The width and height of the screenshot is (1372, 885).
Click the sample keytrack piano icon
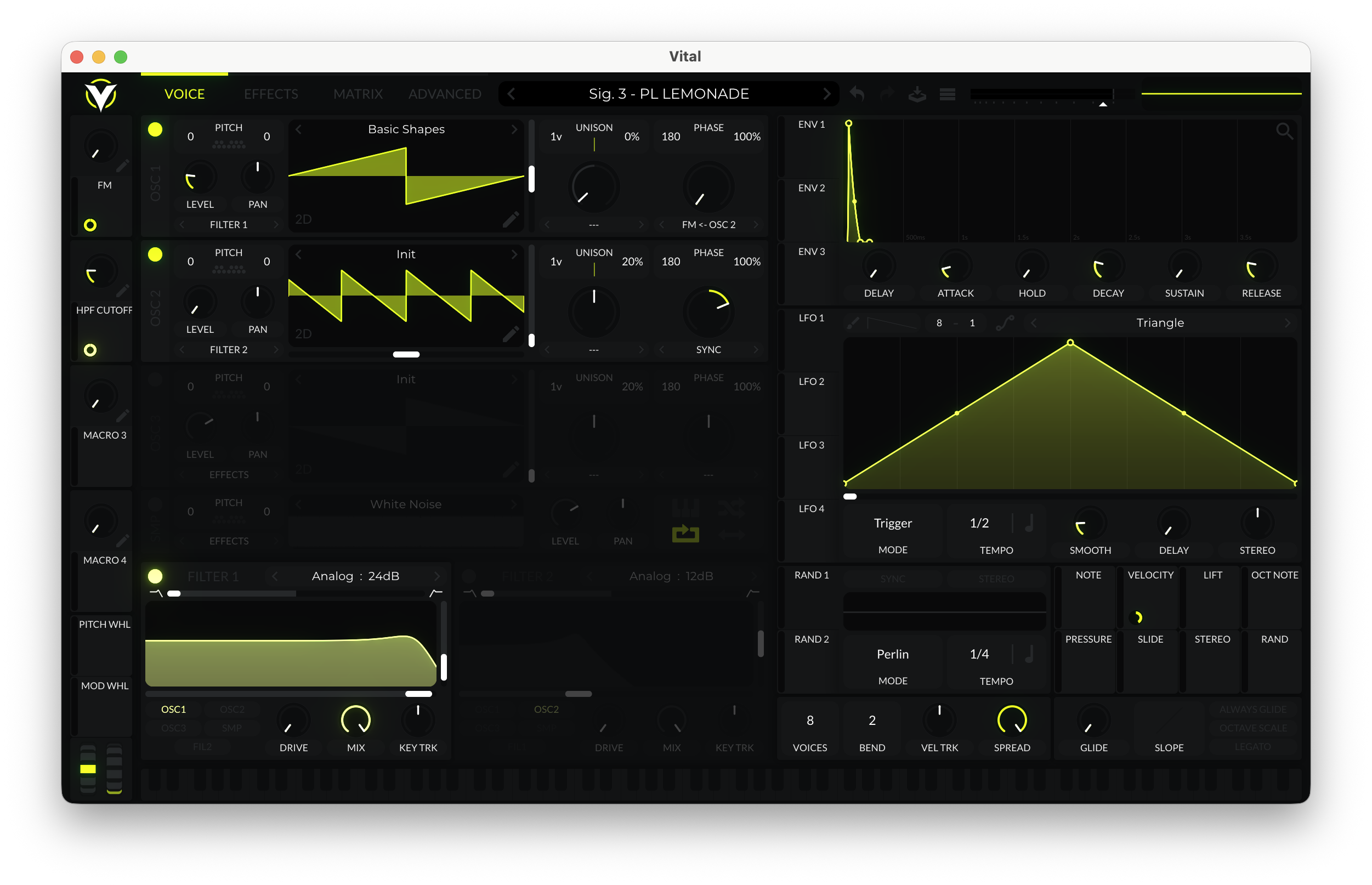pyautogui.click(x=685, y=509)
